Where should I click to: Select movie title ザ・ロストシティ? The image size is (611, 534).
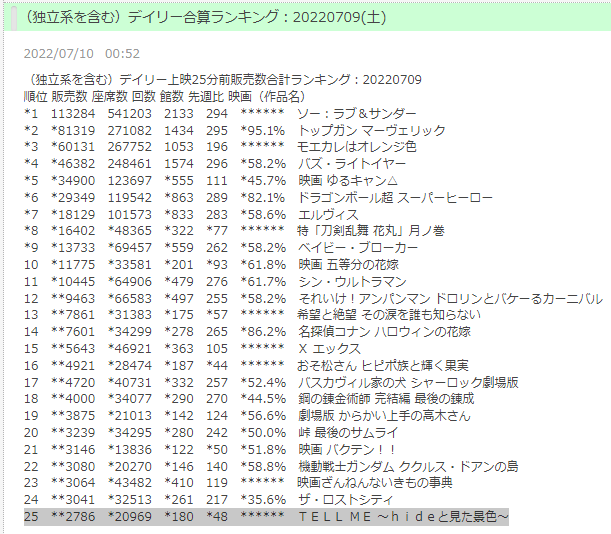[x=345, y=500]
